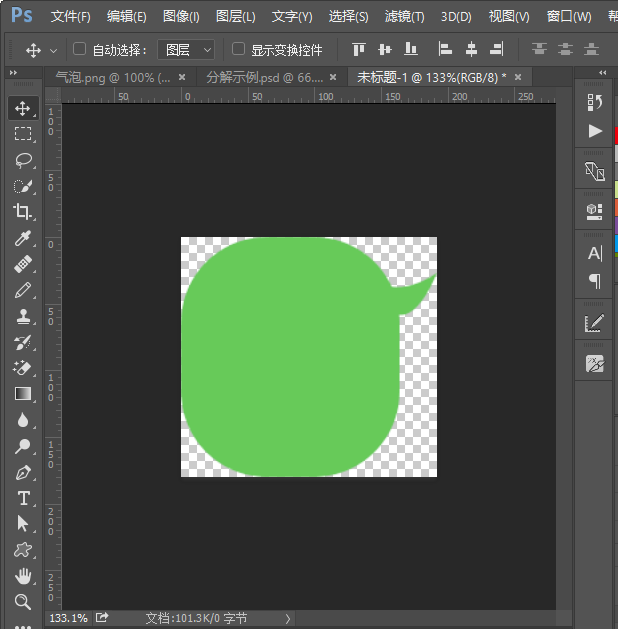Viewport: 618px width, 629px height.
Task: Check the 显示变换控件 option
Action: [x=238, y=49]
